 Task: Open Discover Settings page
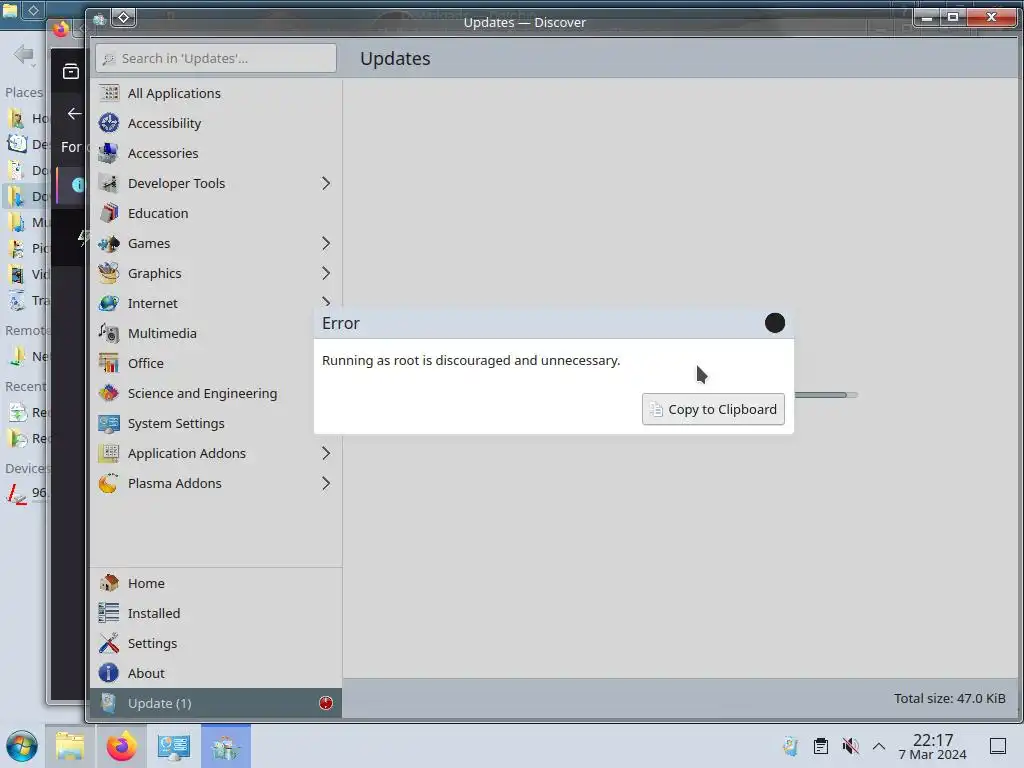click(x=216, y=643)
